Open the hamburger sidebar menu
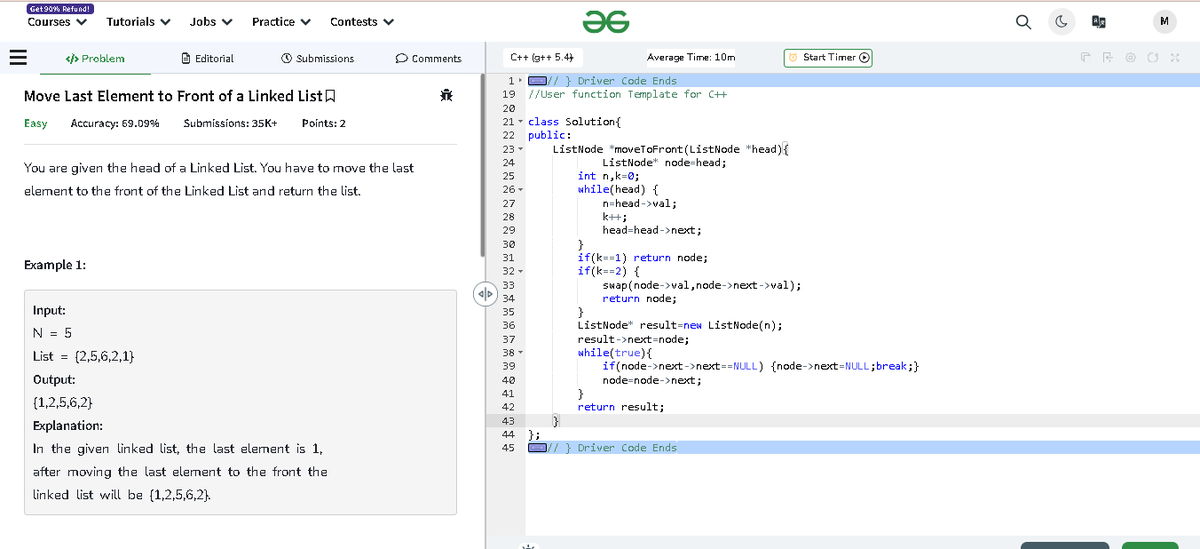 click(19, 58)
